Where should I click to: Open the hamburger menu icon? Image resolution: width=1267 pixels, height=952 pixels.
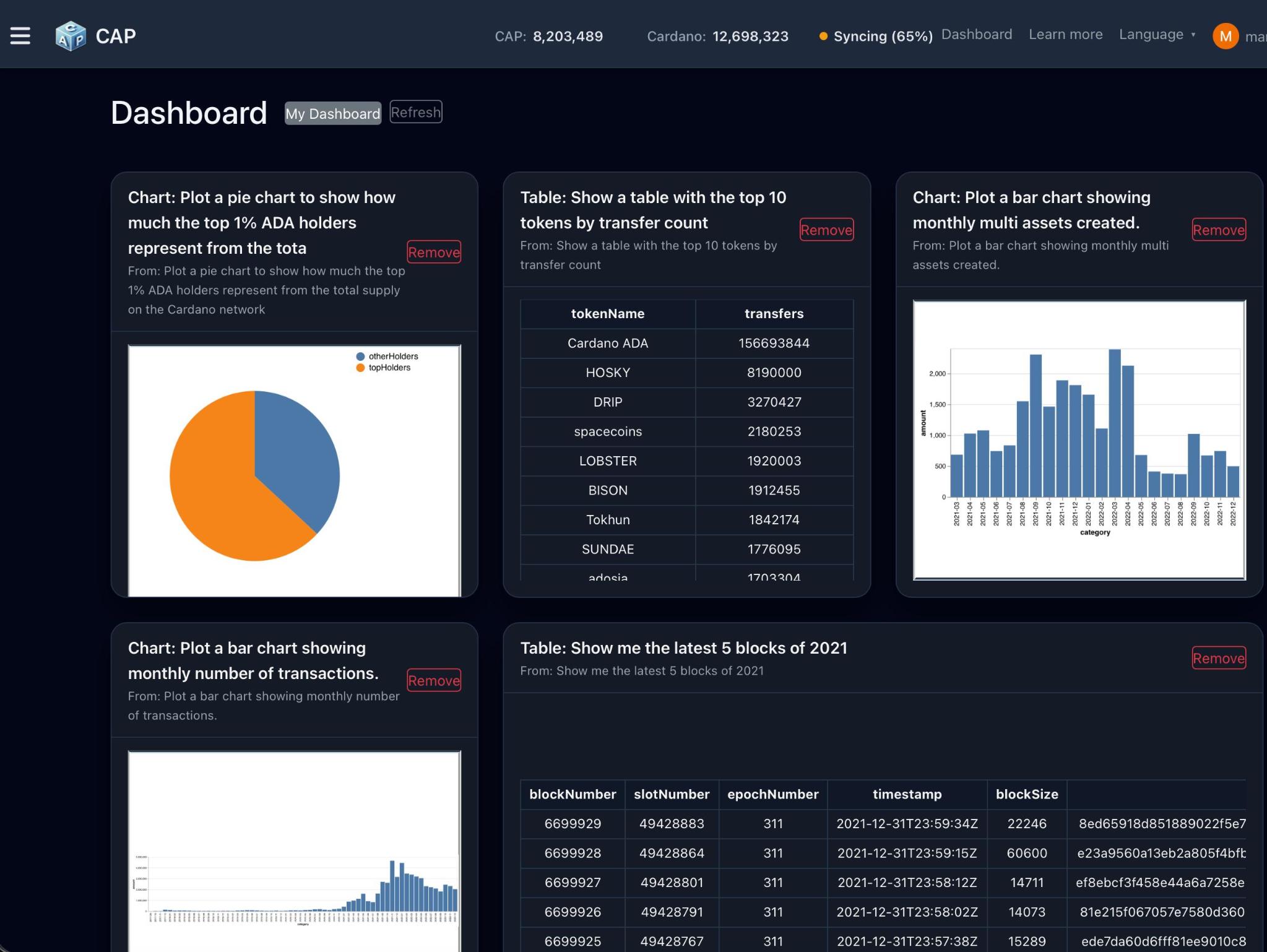(x=20, y=36)
